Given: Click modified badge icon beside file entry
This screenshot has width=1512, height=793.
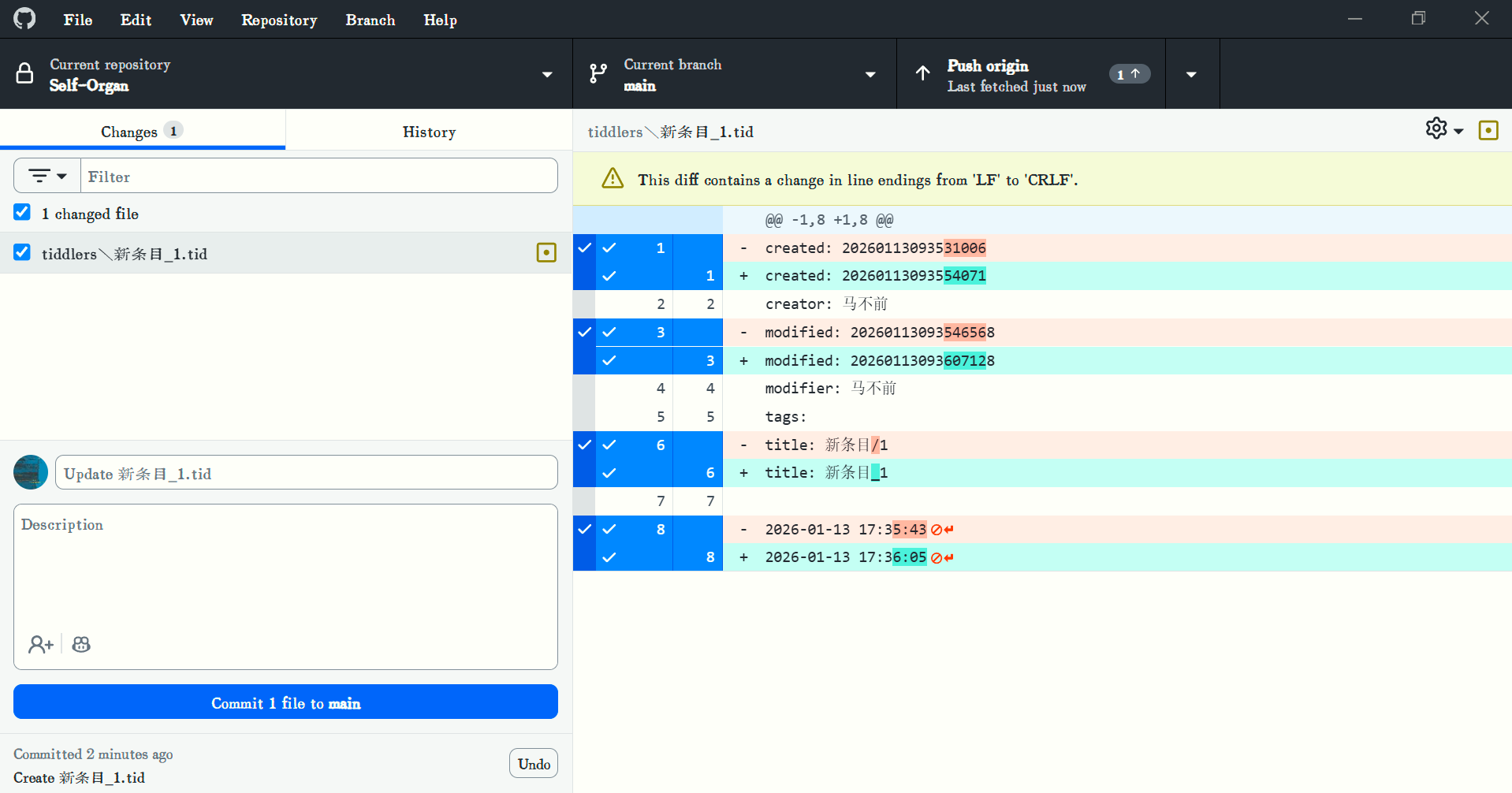Looking at the screenshot, I should point(546,252).
